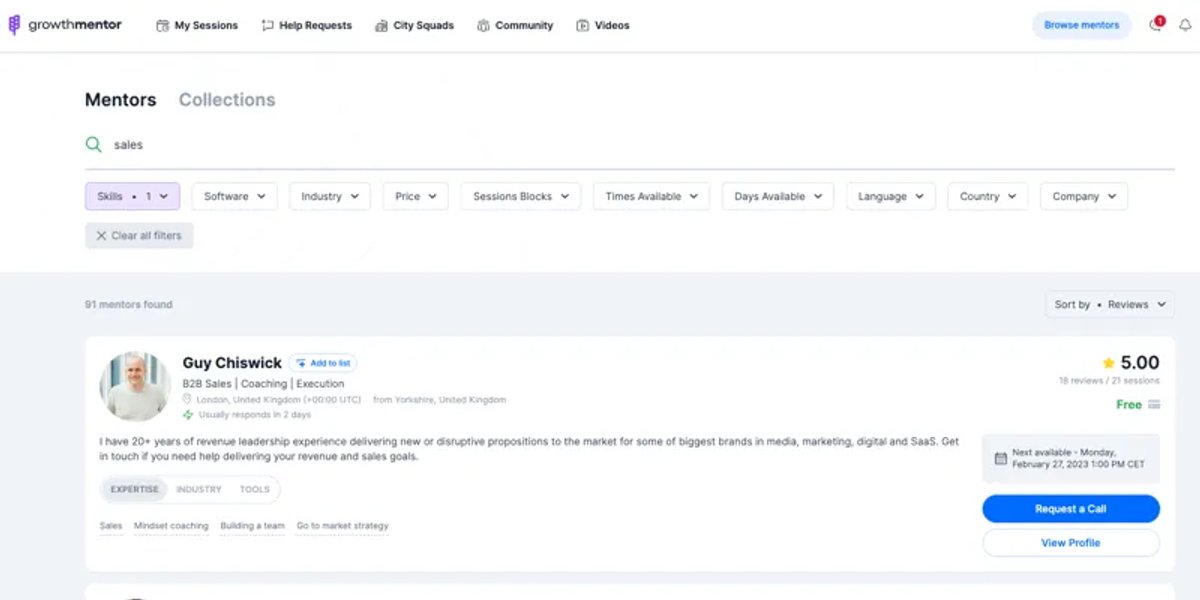Click the bell icon at far right
This screenshot has width=1200, height=600.
tap(1185, 25)
